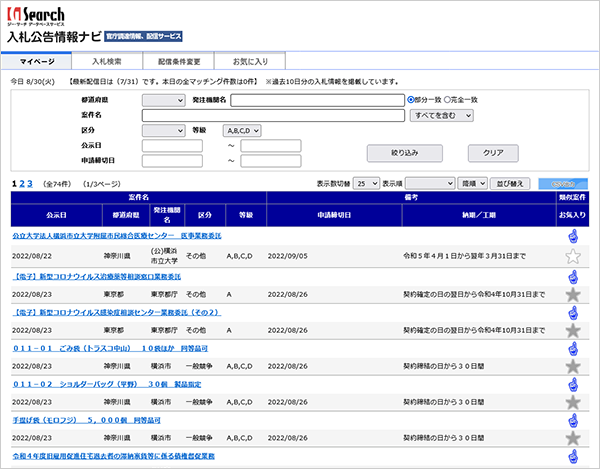Focus the 申請締切日 start date field
This screenshot has width=600, height=469.
coord(172,161)
